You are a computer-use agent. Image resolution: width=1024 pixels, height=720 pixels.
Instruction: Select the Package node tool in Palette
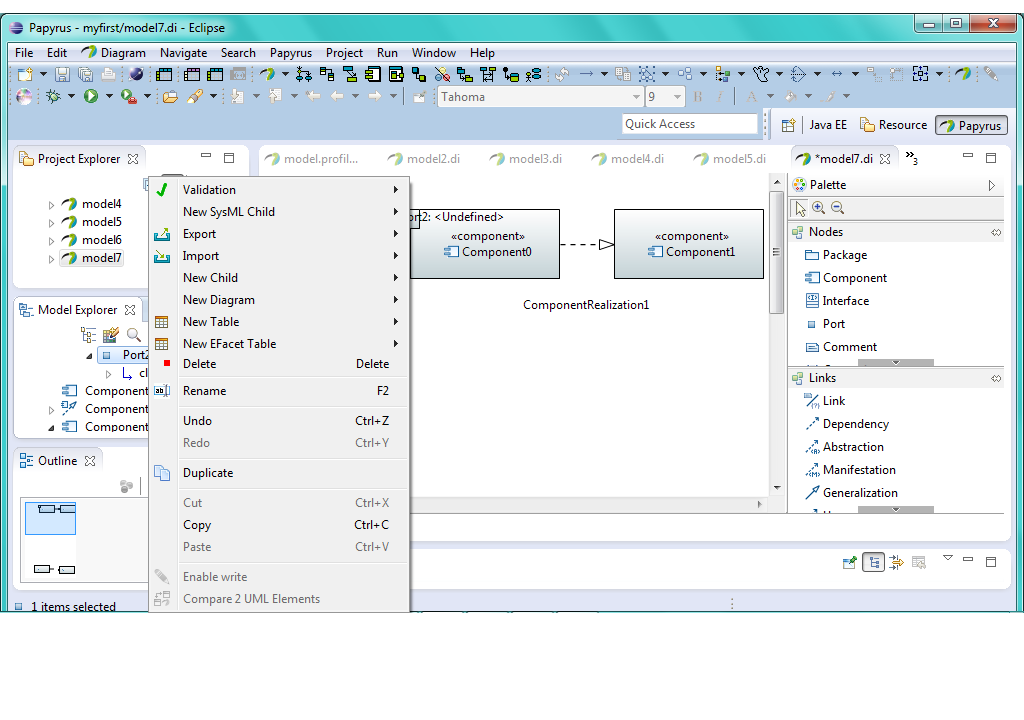[836, 255]
